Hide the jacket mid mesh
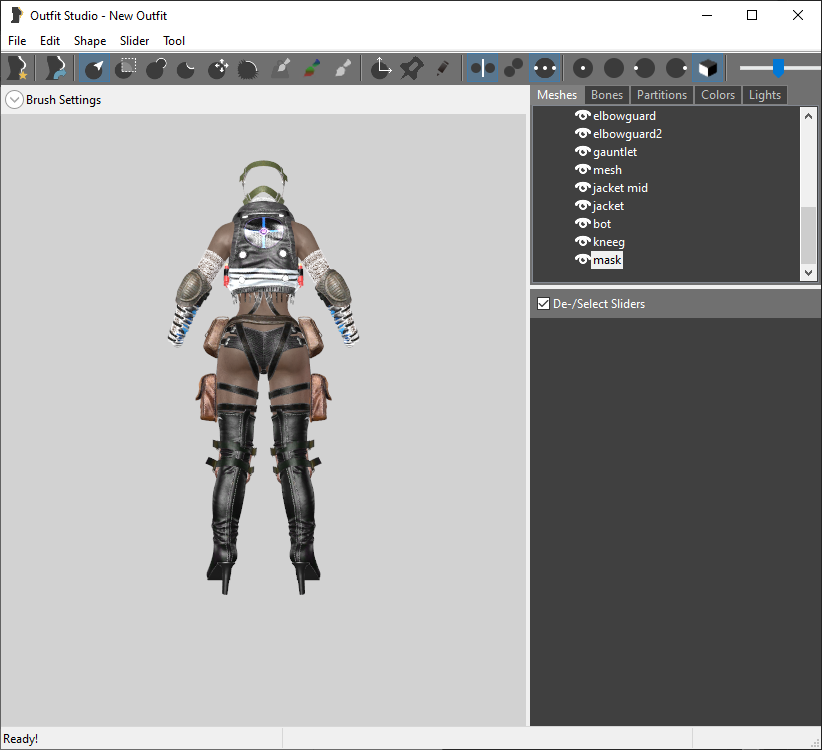Viewport: 822px width, 750px height. 582,188
